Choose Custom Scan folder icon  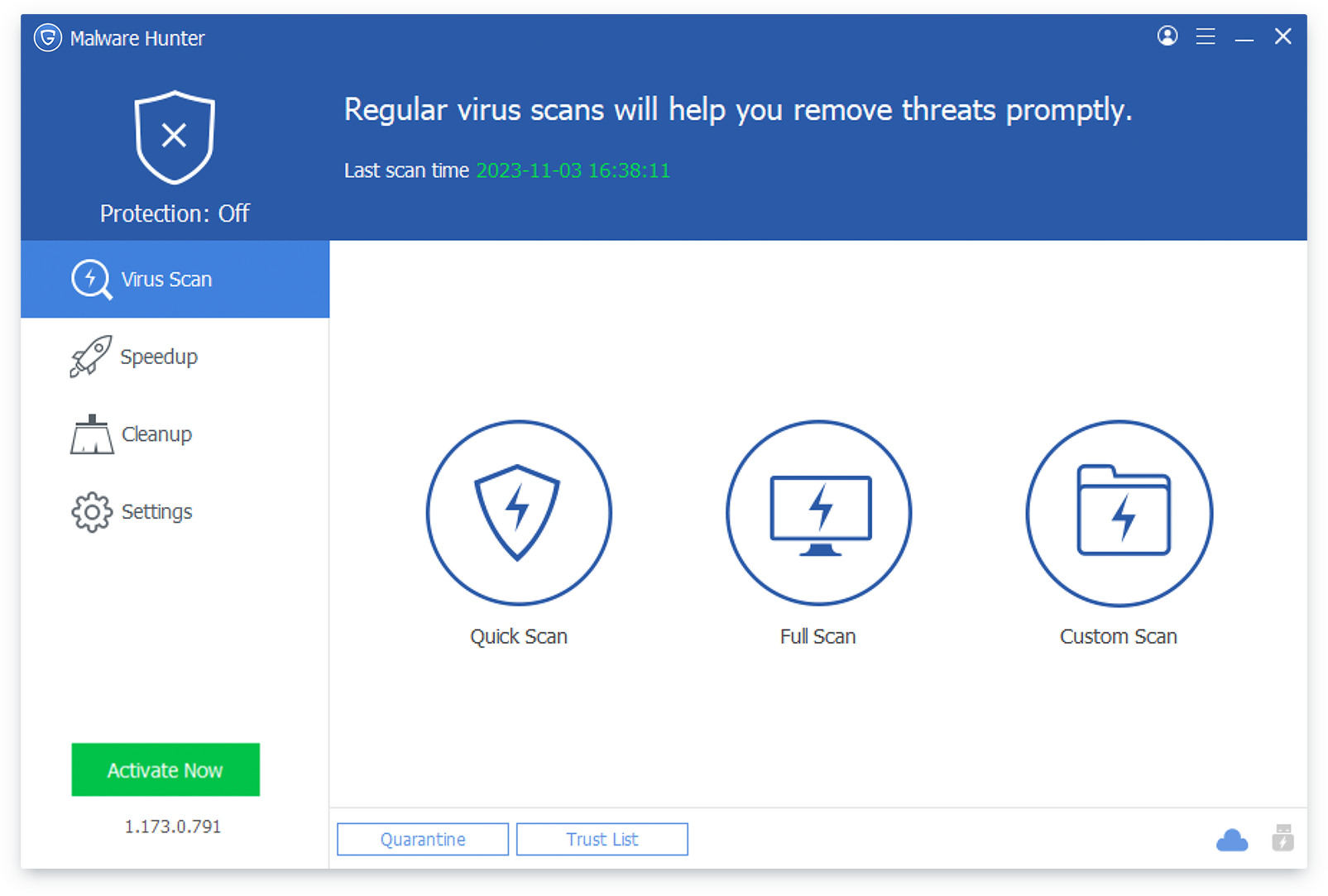coord(1119,513)
